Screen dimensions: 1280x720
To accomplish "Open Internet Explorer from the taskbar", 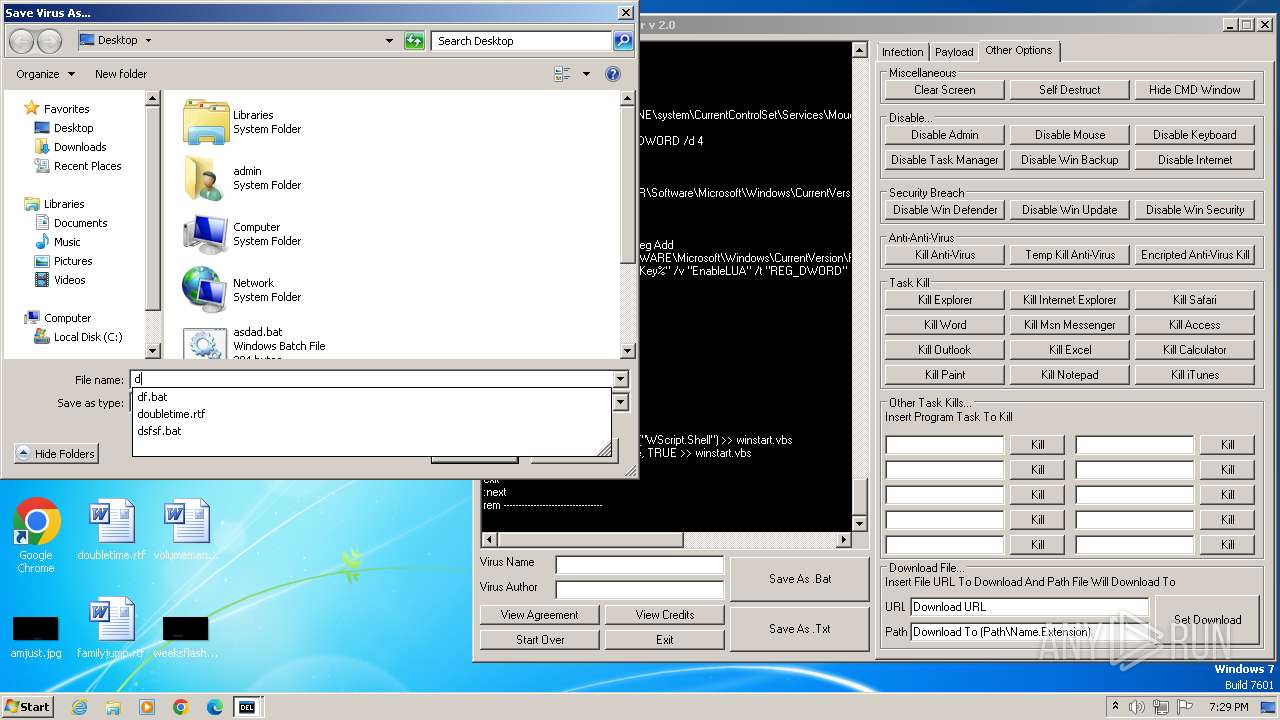I will click(80, 707).
